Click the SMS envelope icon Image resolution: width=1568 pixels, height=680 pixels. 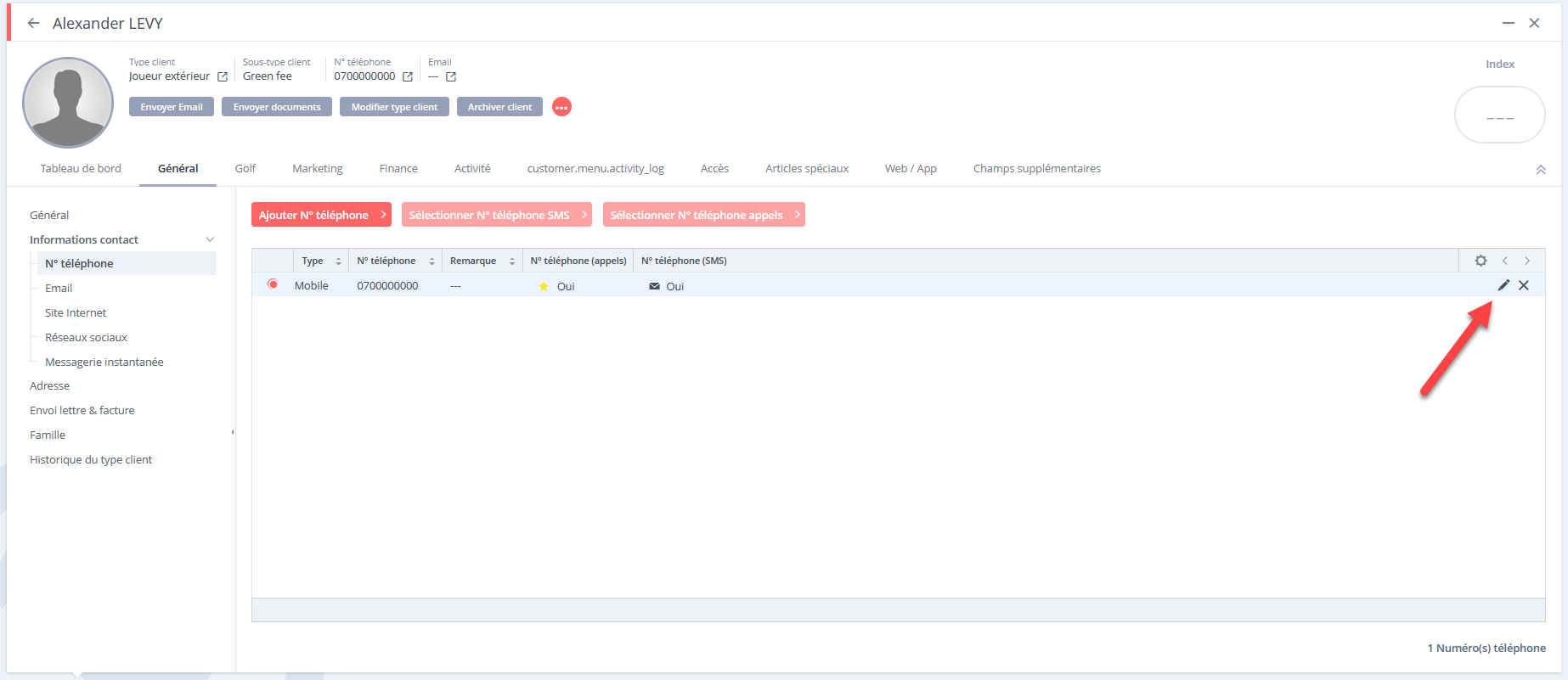(654, 286)
